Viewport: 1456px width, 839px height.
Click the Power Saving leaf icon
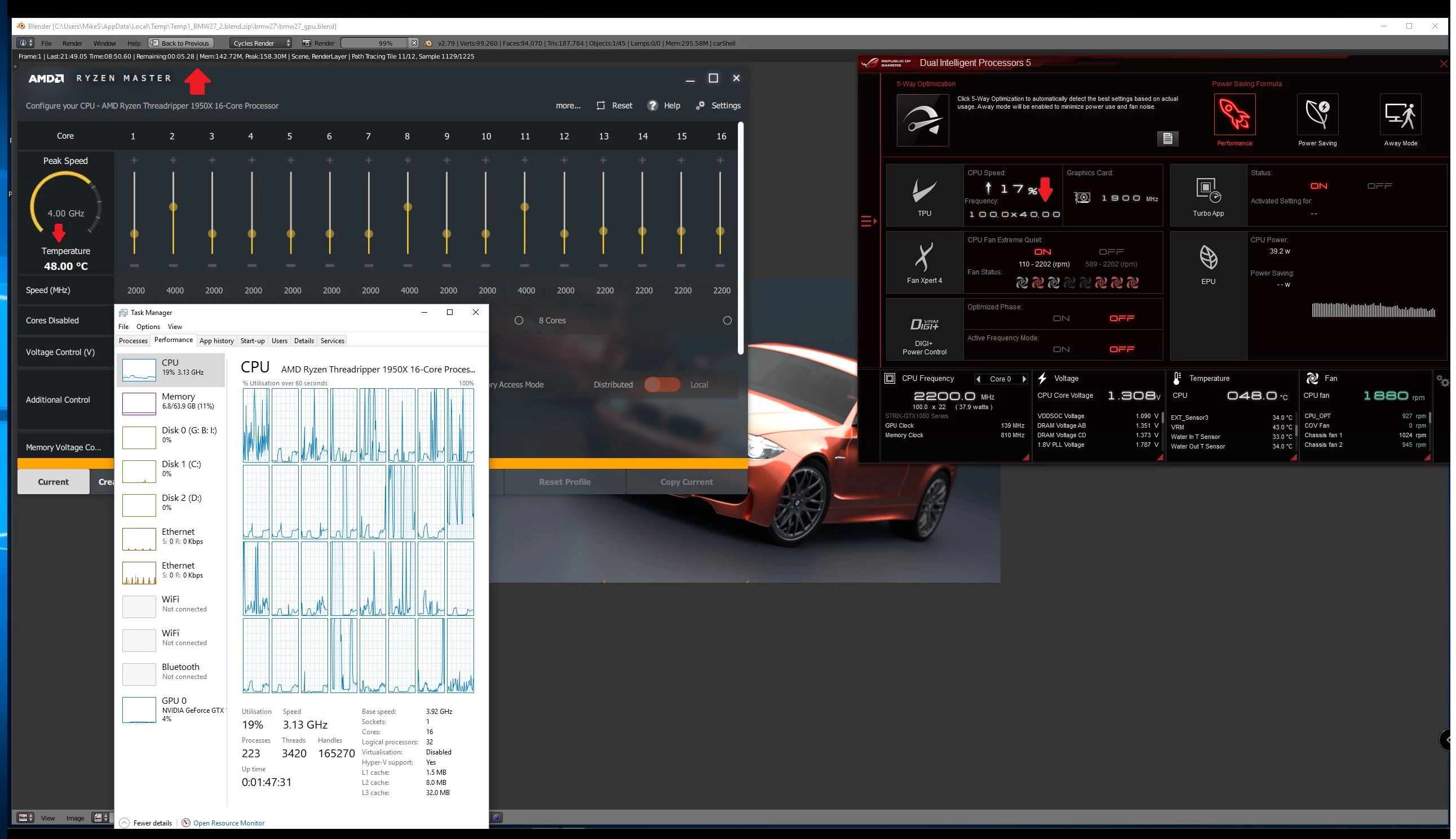tap(1317, 114)
